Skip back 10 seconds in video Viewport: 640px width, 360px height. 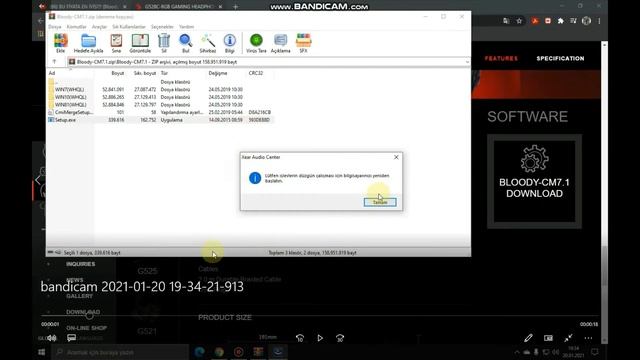[300, 338]
